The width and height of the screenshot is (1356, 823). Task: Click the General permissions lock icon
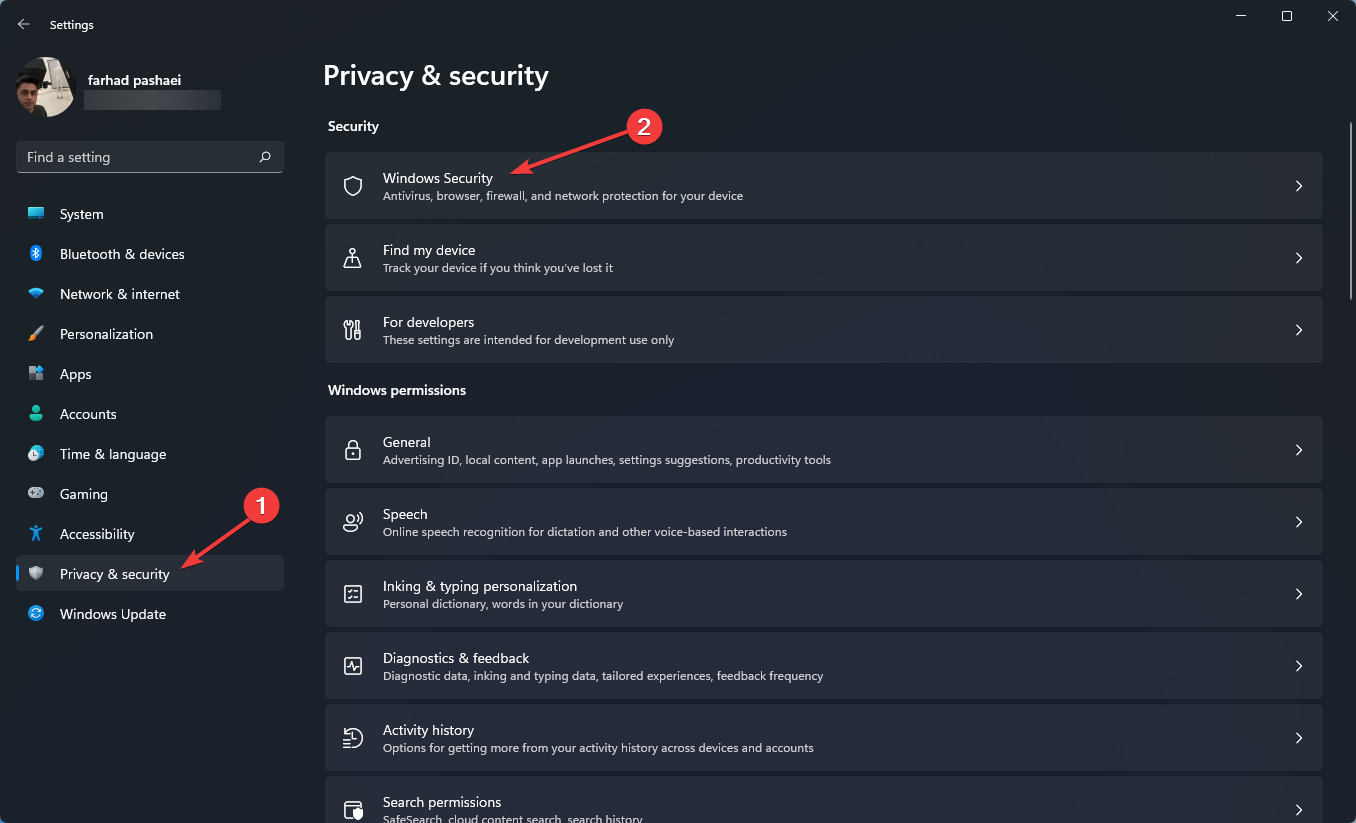[x=352, y=449]
